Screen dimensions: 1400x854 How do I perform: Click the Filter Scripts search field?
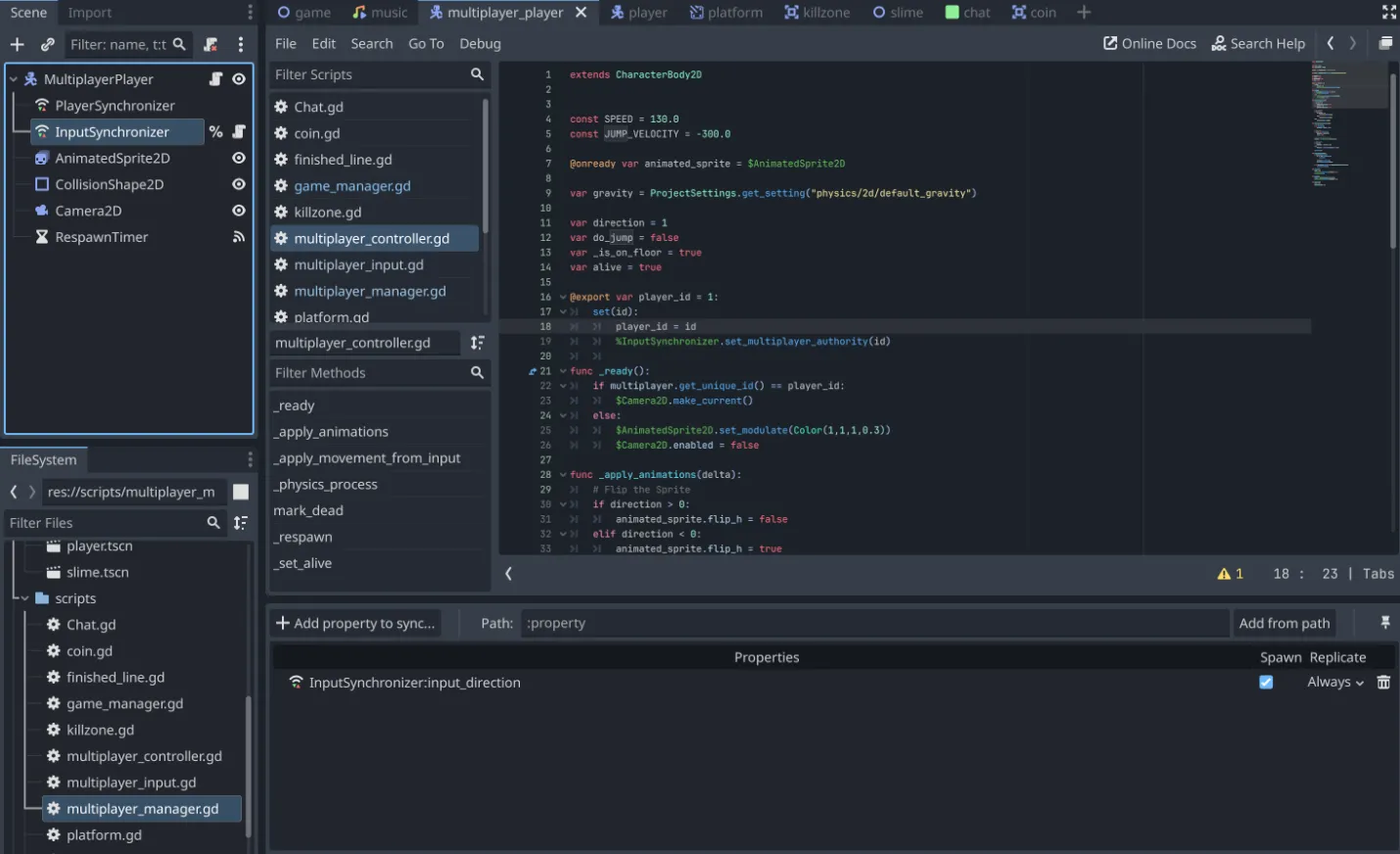click(368, 74)
